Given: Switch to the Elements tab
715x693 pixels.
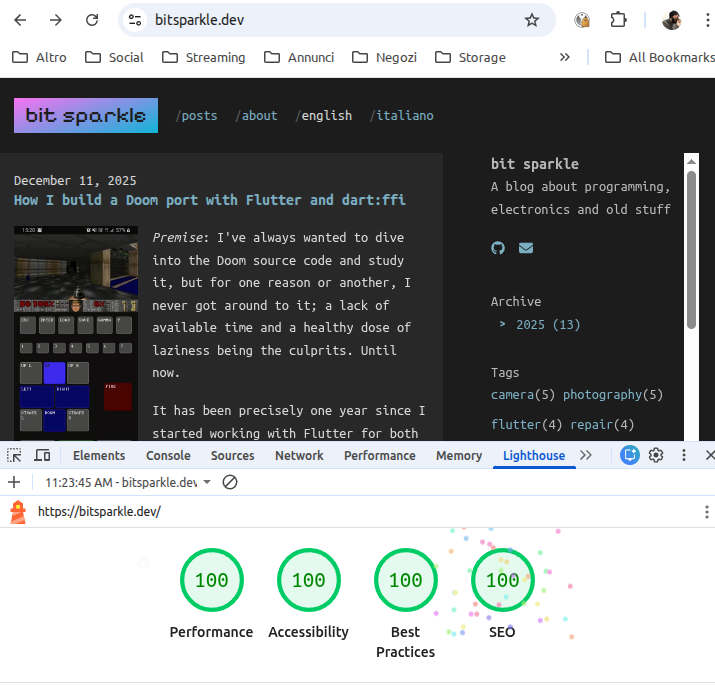Looking at the screenshot, I should pos(99,455).
